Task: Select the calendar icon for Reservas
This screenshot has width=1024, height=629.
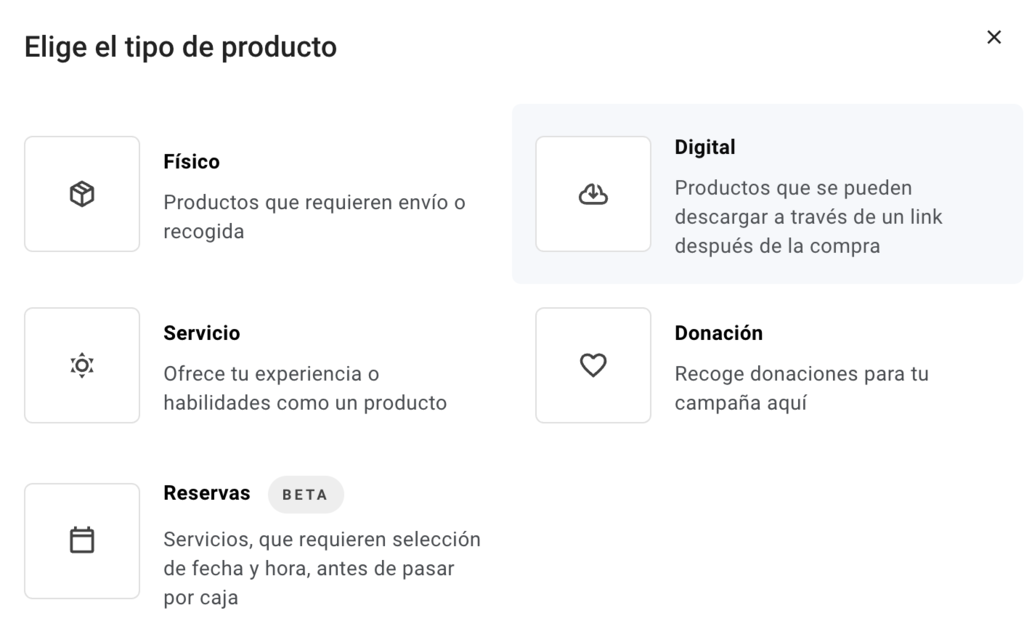Action: click(x=81, y=540)
